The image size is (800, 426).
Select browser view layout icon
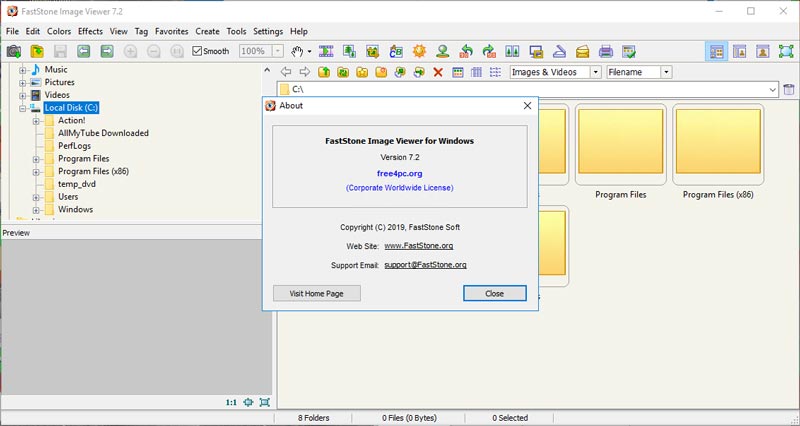tap(716, 51)
